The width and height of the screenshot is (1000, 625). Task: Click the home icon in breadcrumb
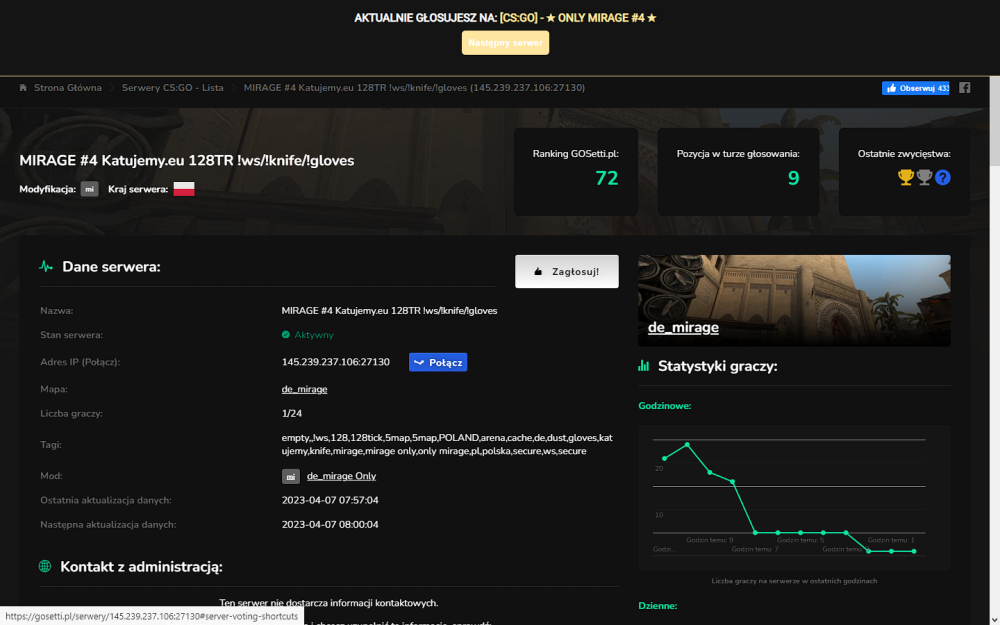click(x=23, y=88)
